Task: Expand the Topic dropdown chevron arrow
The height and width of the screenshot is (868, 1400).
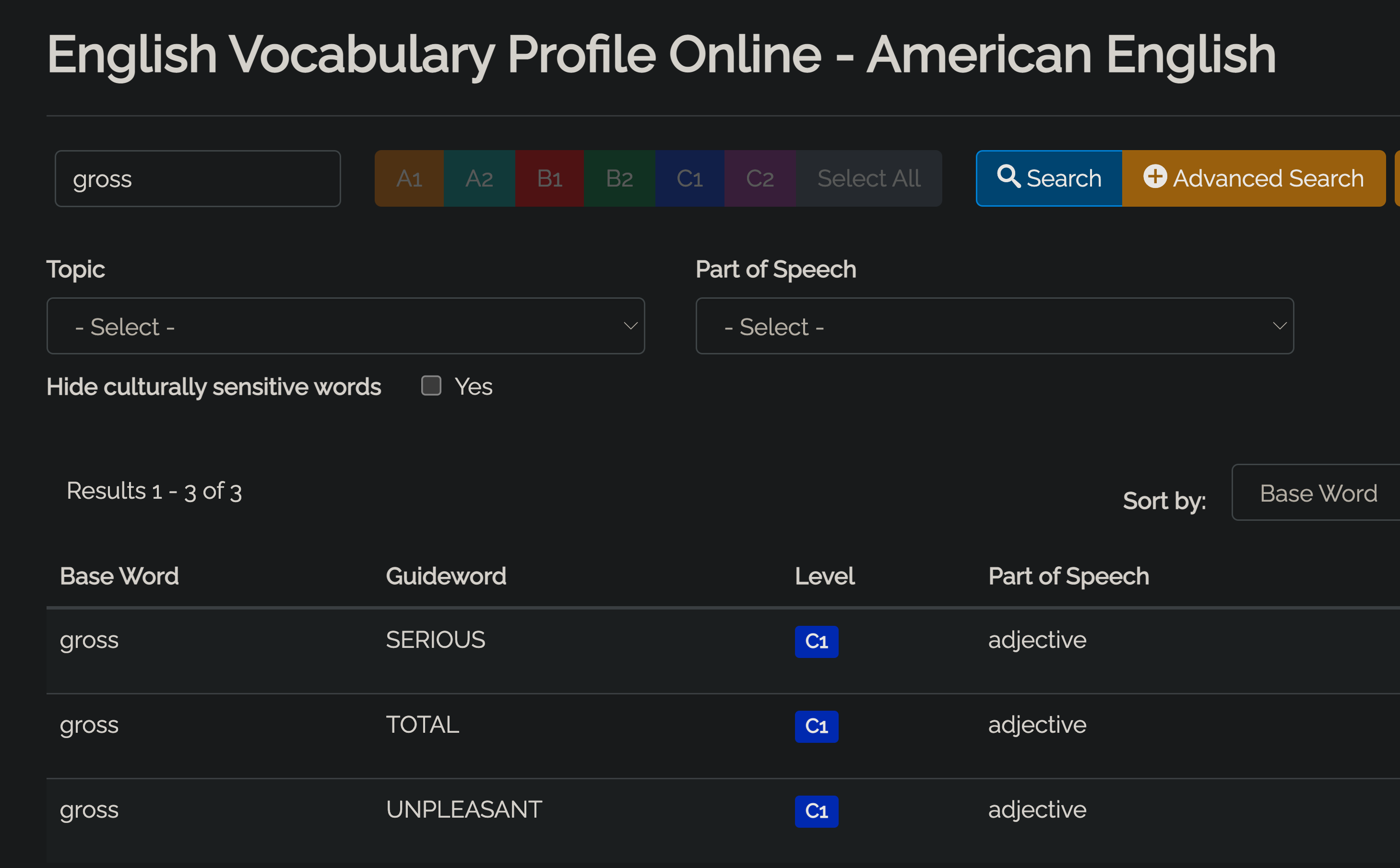Action: coord(630,326)
